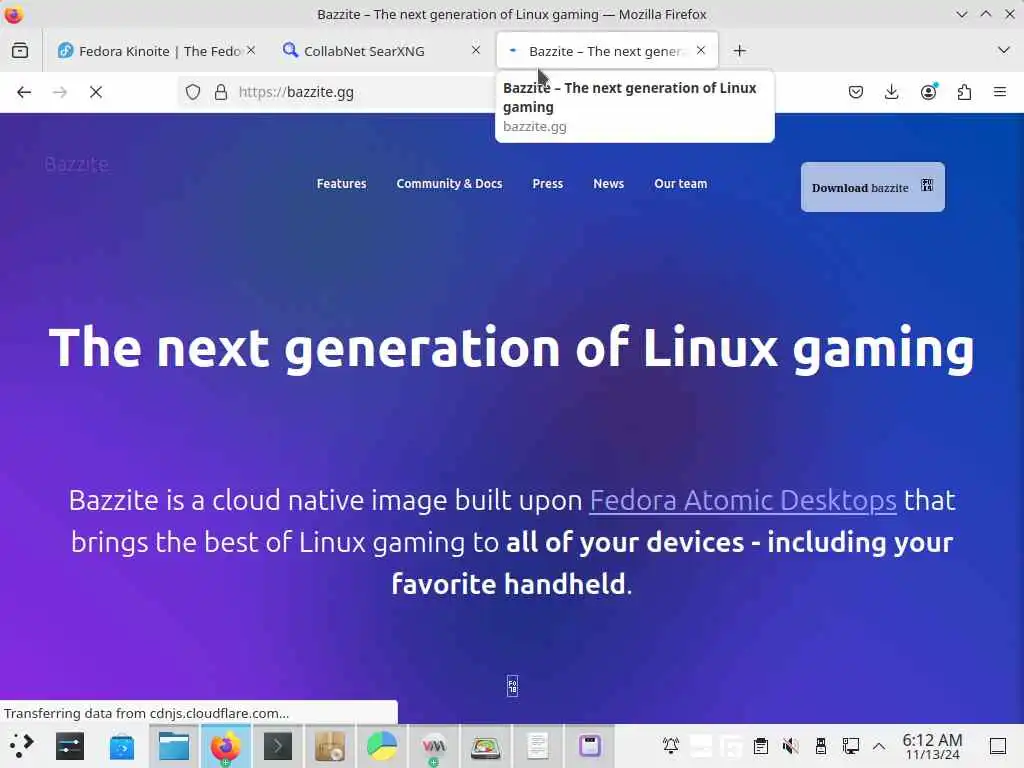Activate the Firefox taskbar entry
Viewport: 1024px width, 768px height.
(x=225, y=746)
